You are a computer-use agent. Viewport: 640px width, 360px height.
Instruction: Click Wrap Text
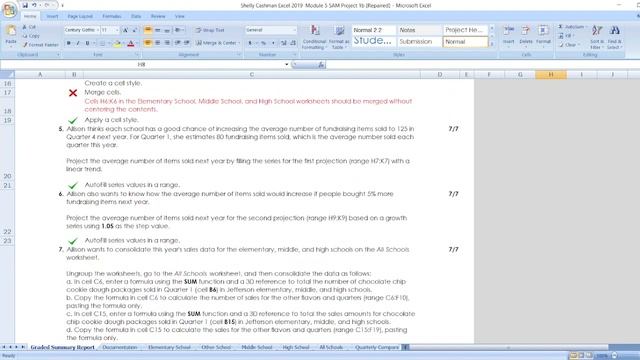pos(210,30)
